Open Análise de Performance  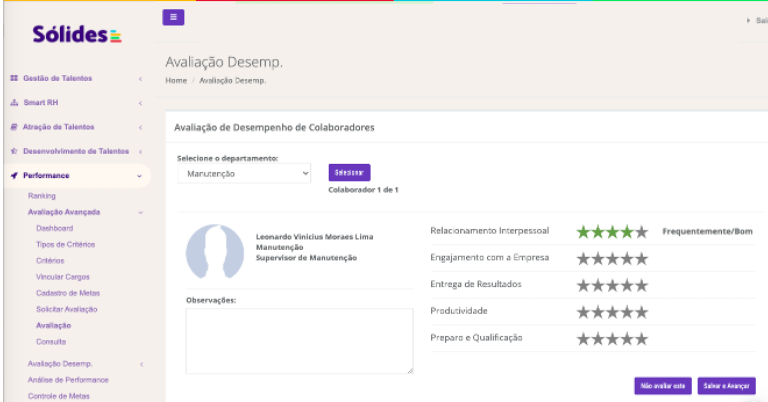[68, 380]
